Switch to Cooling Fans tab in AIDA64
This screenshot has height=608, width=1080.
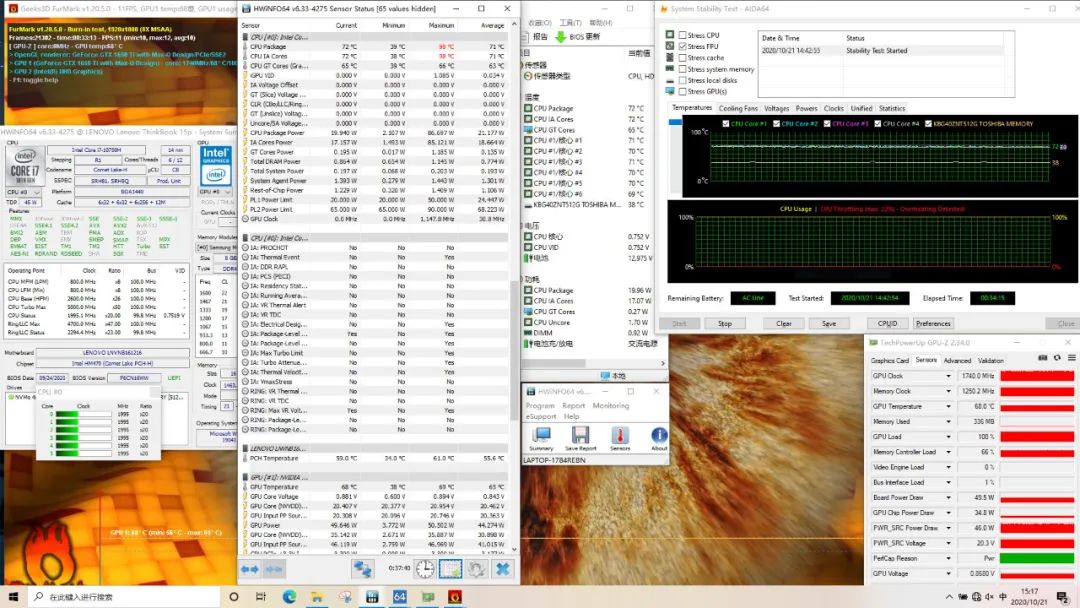click(x=738, y=108)
